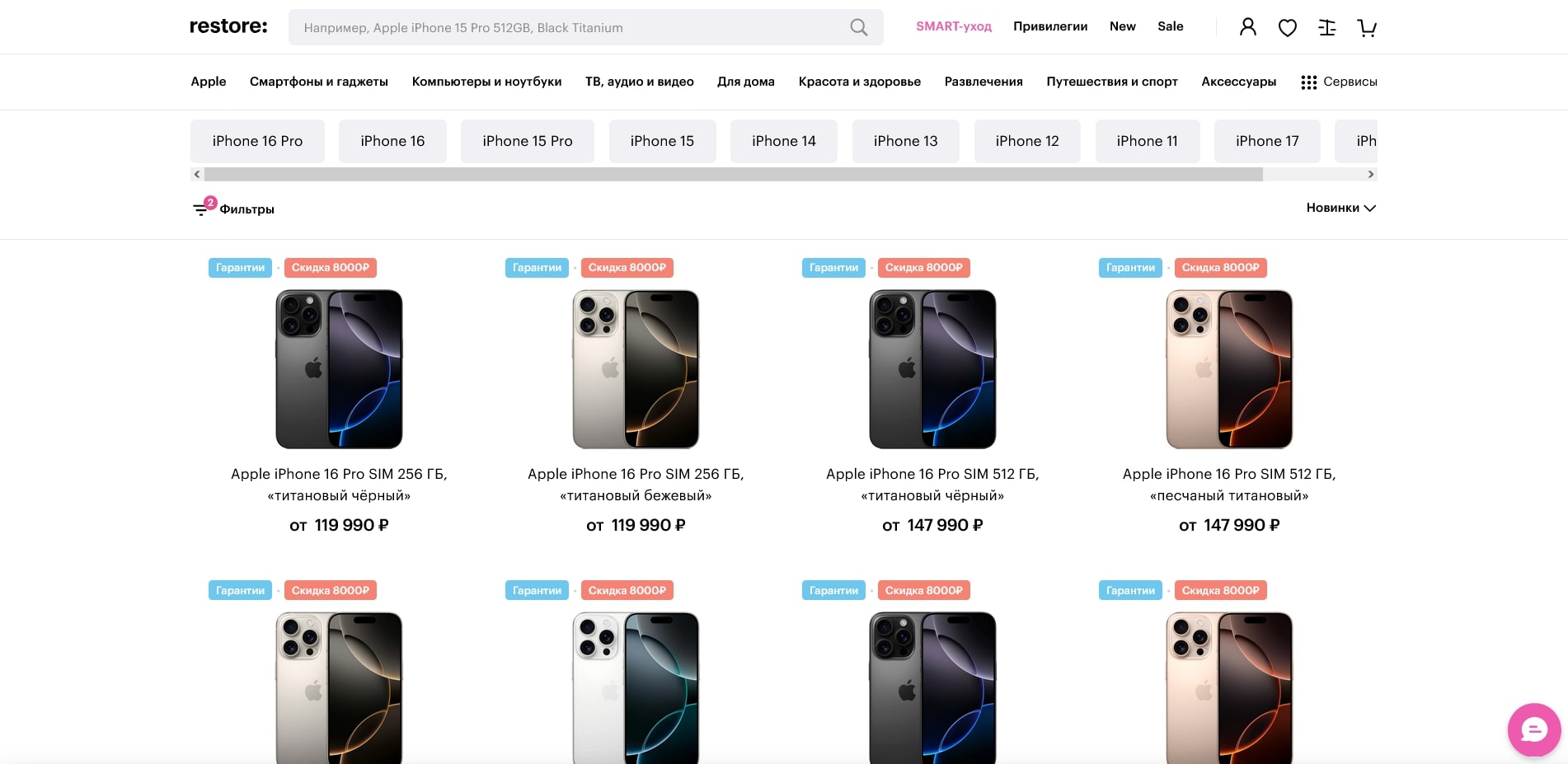Open Смартфоны и гаджеты menu
The image size is (1568, 764).
click(318, 82)
